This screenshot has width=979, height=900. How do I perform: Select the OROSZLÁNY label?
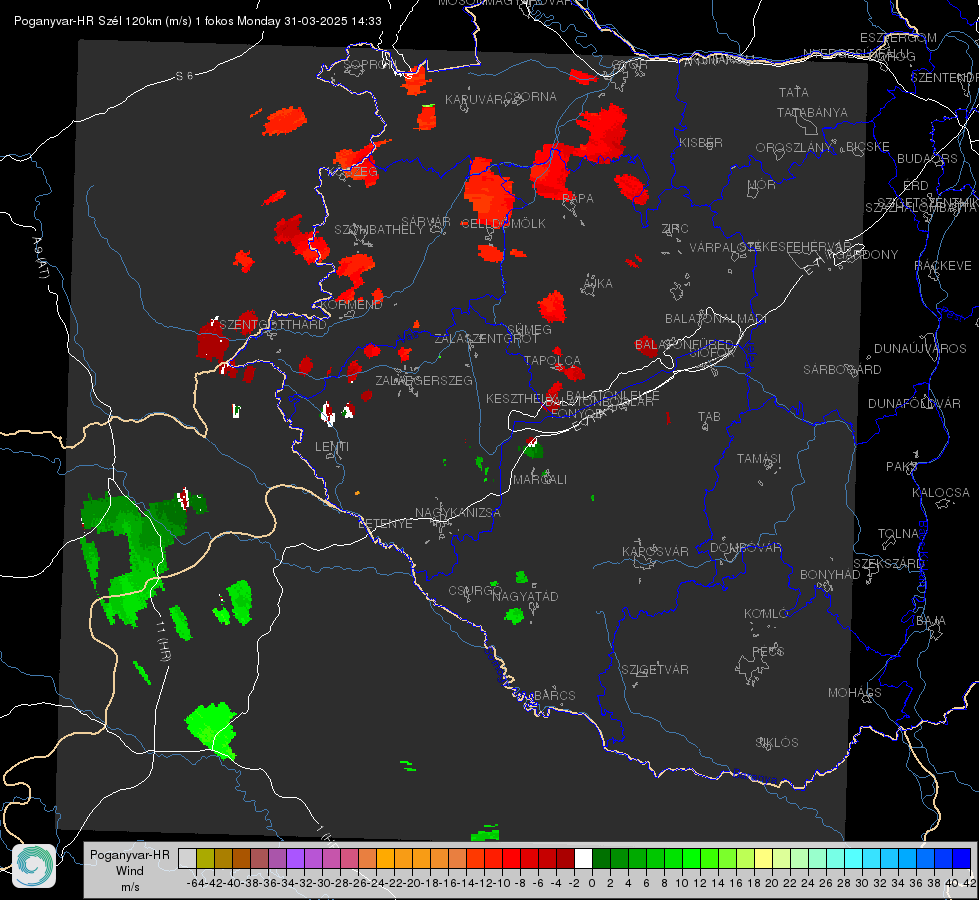pos(794,148)
